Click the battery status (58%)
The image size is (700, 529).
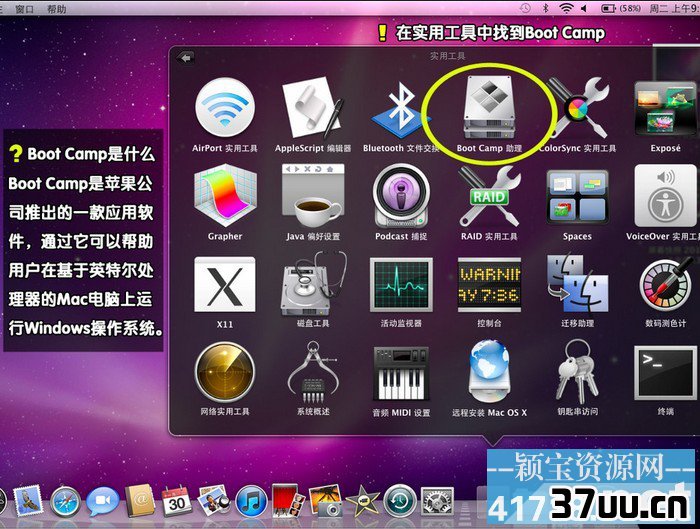621,8
